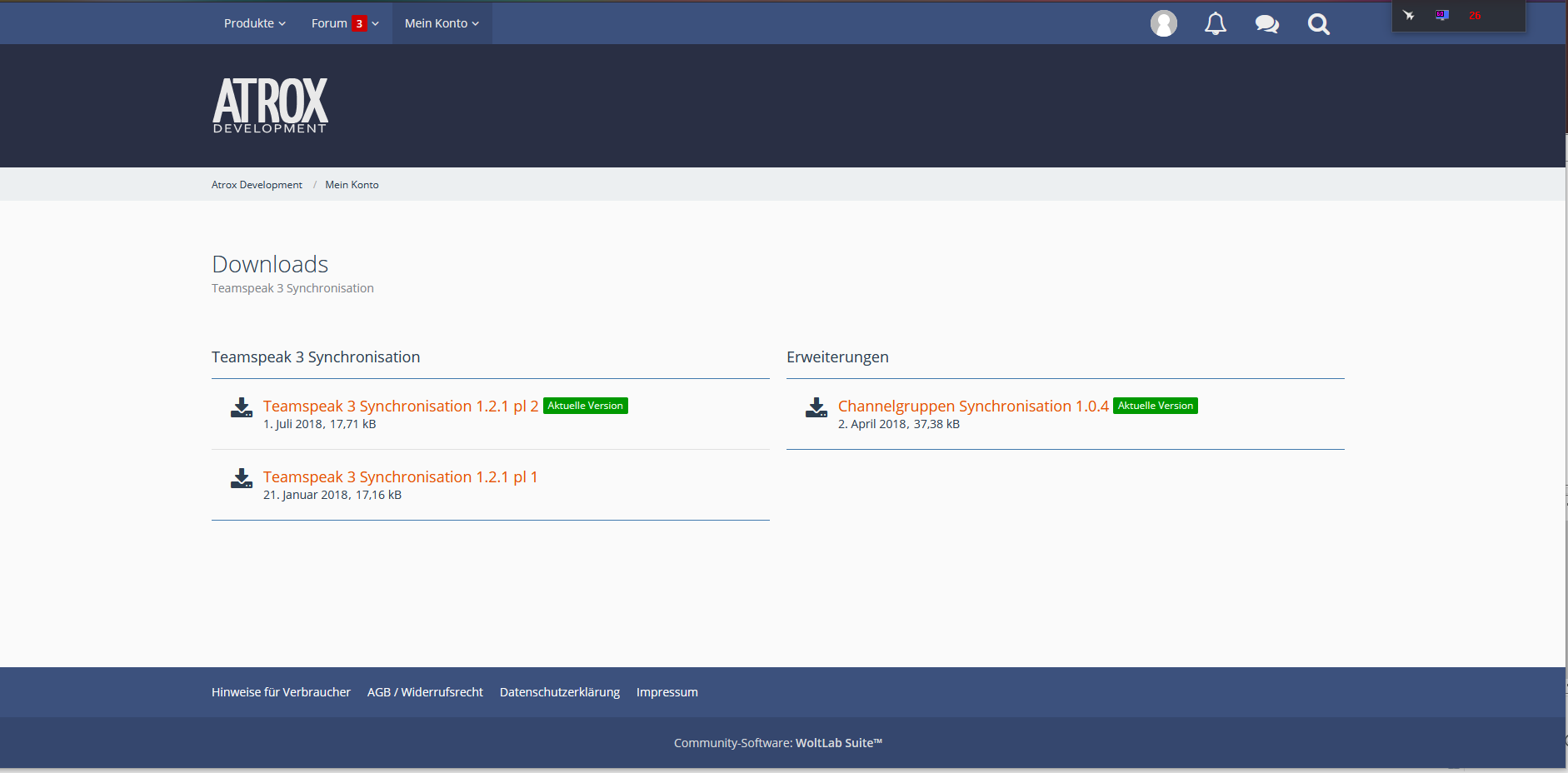1568x773 pixels.
Task: Click the Atrox Development logo
Action: click(270, 105)
